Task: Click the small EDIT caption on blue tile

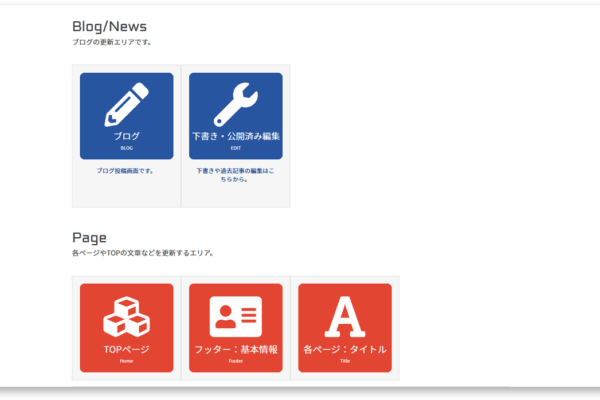Action: click(x=235, y=148)
